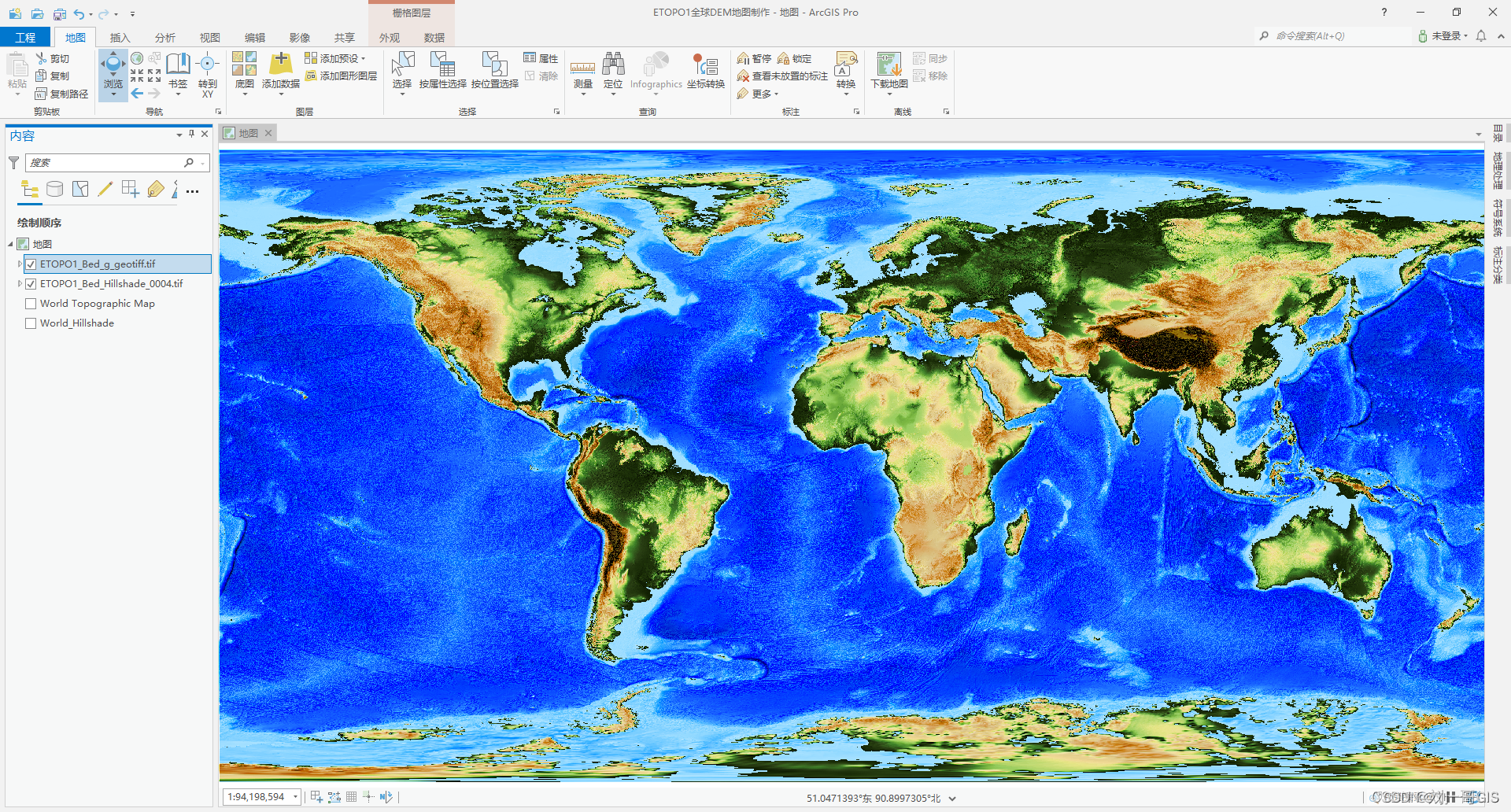The width and height of the screenshot is (1511, 812).
Task: Turn on the World_Hillshade layer
Action: point(31,323)
